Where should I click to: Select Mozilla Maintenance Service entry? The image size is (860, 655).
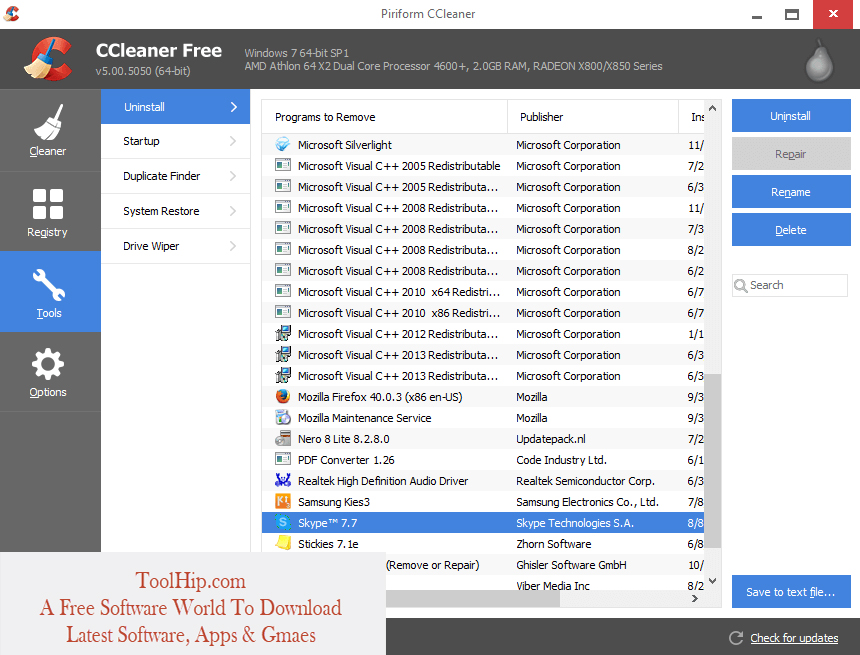click(483, 417)
